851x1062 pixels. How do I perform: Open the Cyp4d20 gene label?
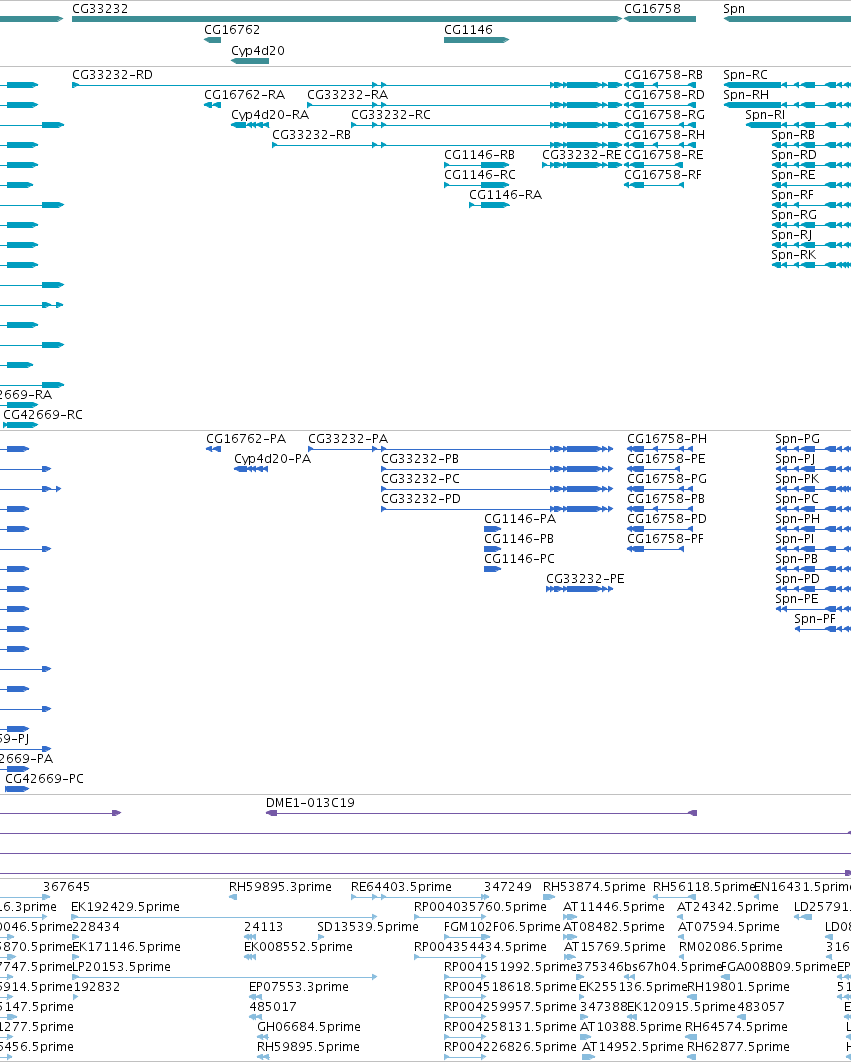(257, 51)
